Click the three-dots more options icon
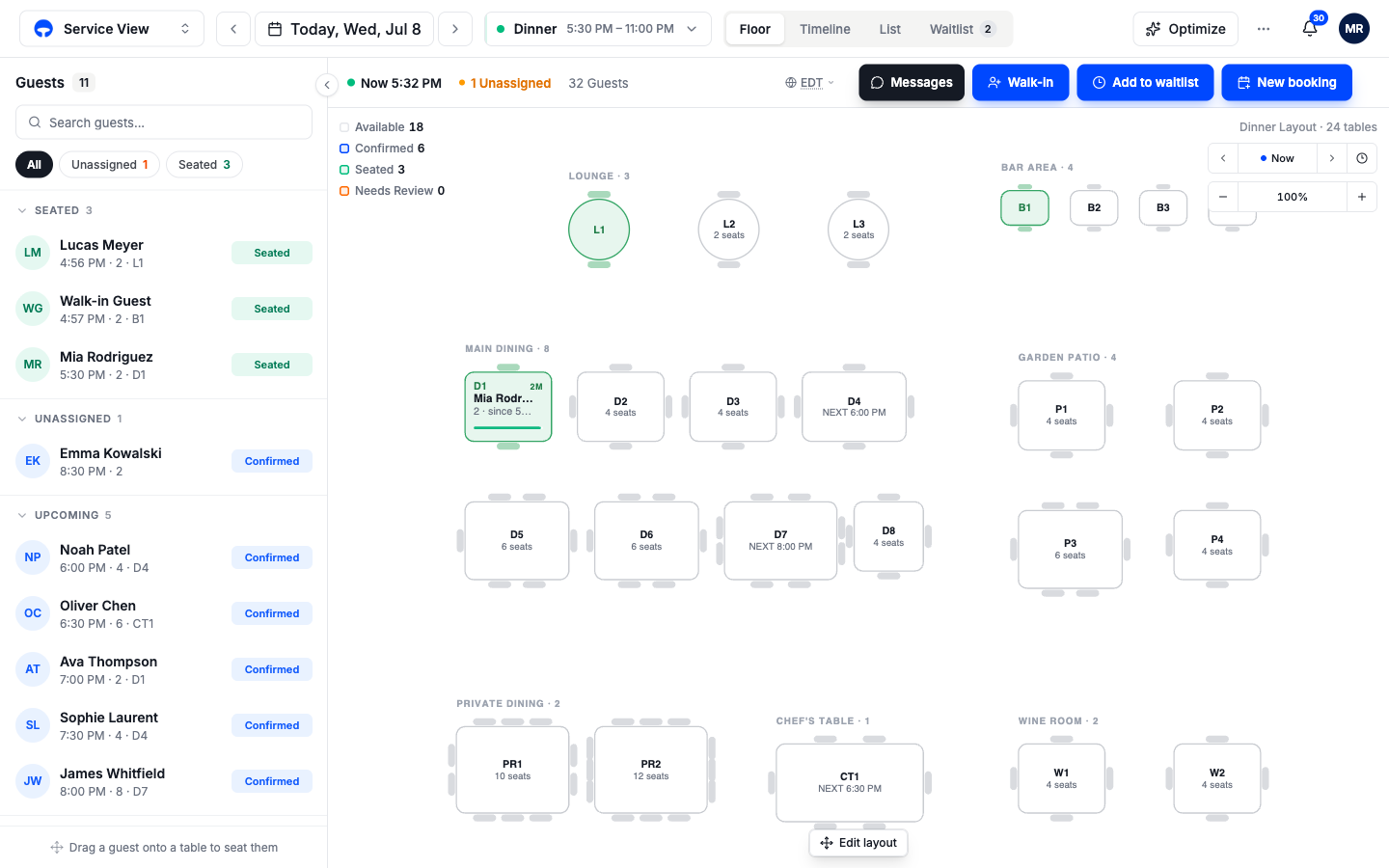This screenshot has height=868, width=1389. click(x=1264, y=29)
